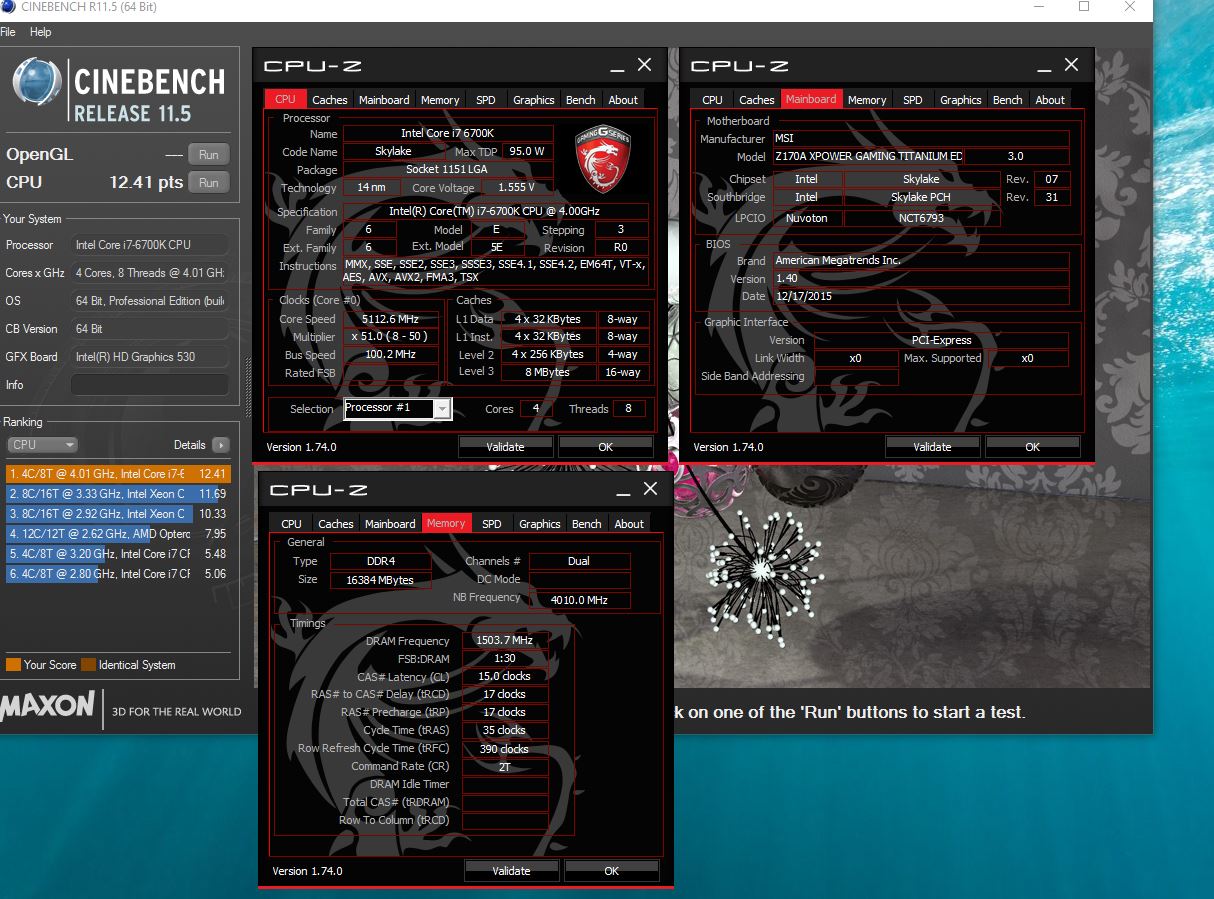Switch to Caches tab in Mainboard window

tap(757, 100)
